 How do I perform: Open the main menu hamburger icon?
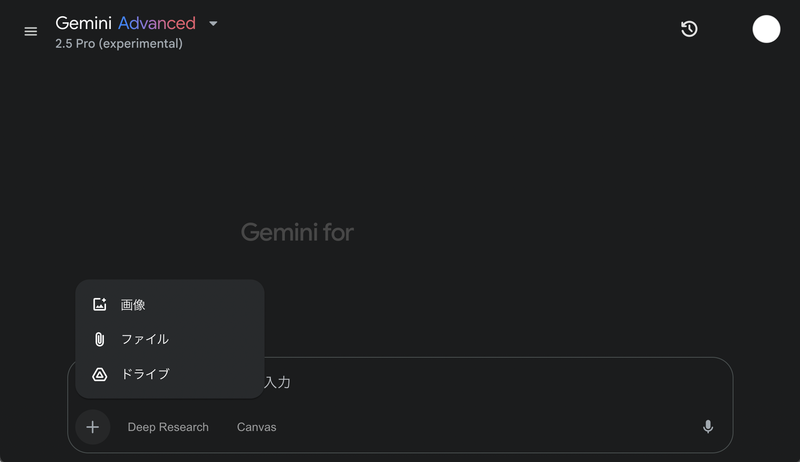(x=31, y=31)
